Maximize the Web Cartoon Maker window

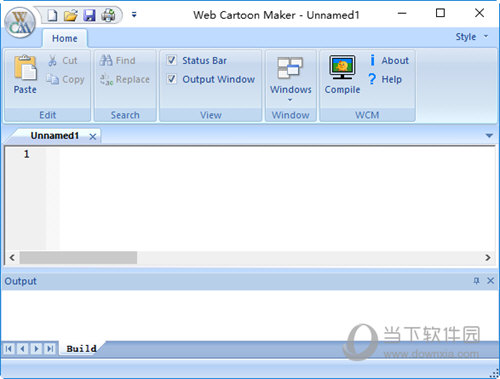point(440,13)
